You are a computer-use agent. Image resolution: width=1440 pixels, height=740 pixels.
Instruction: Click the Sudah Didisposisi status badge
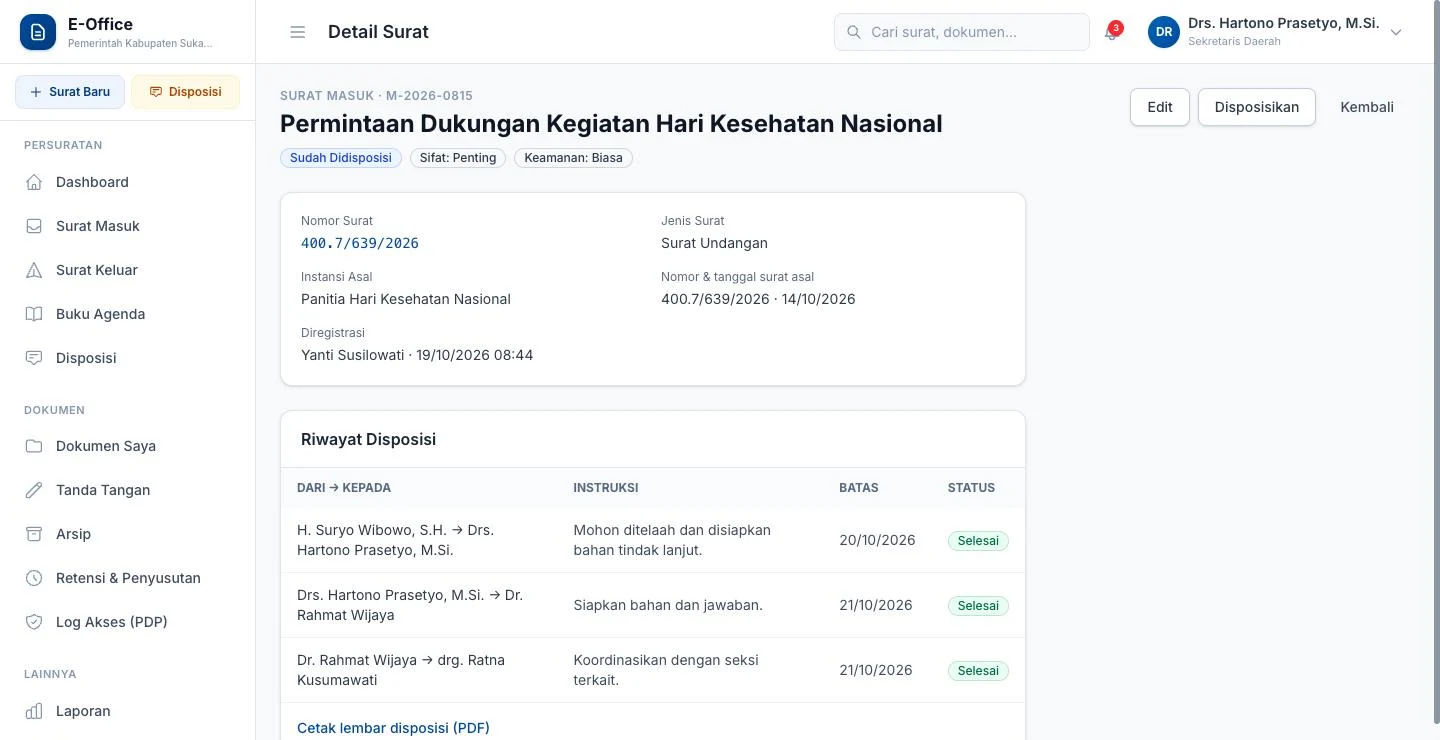click(341, 158)
